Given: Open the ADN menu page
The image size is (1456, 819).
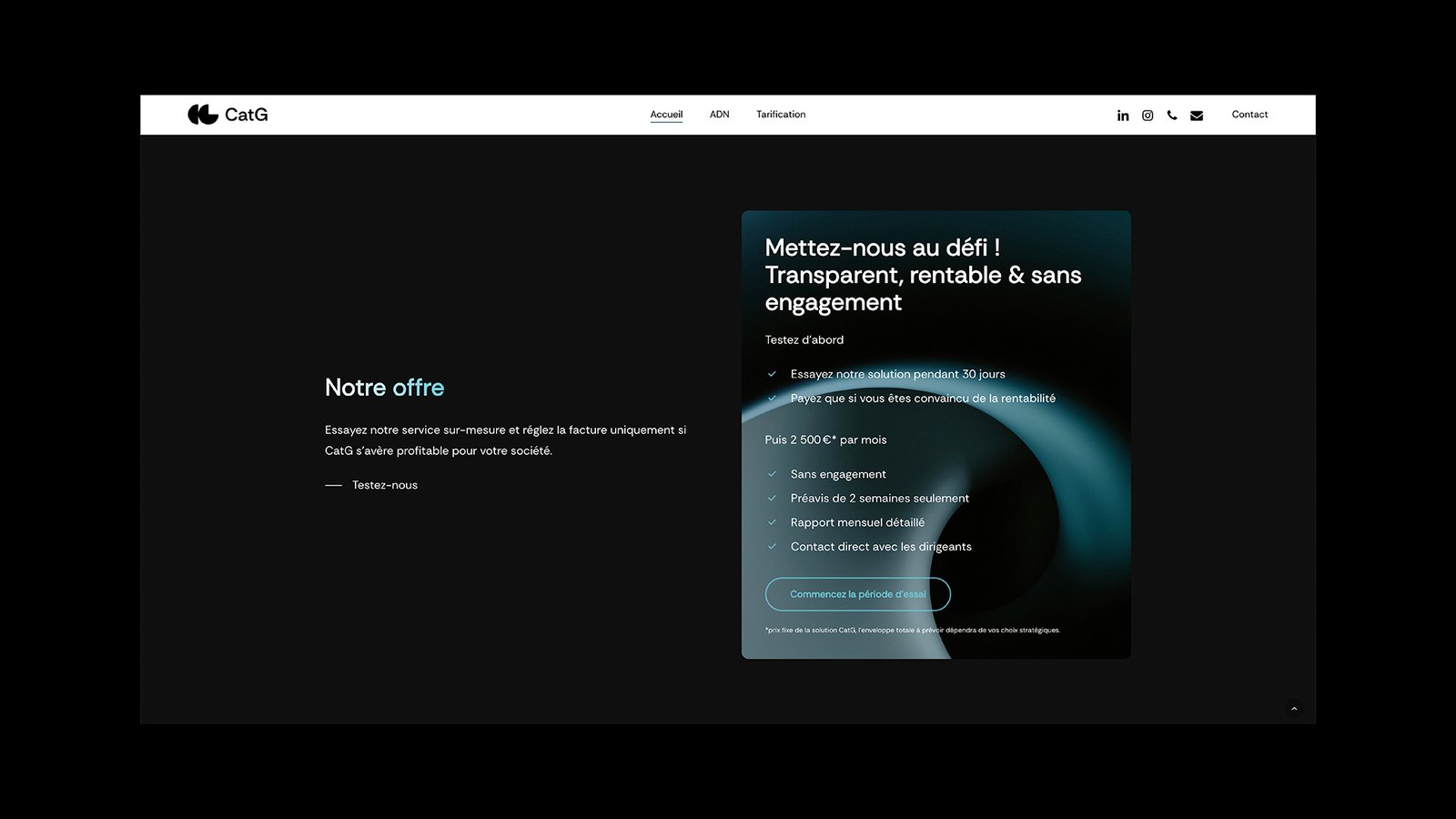Looking at the screenshot, I should point(719,115).
